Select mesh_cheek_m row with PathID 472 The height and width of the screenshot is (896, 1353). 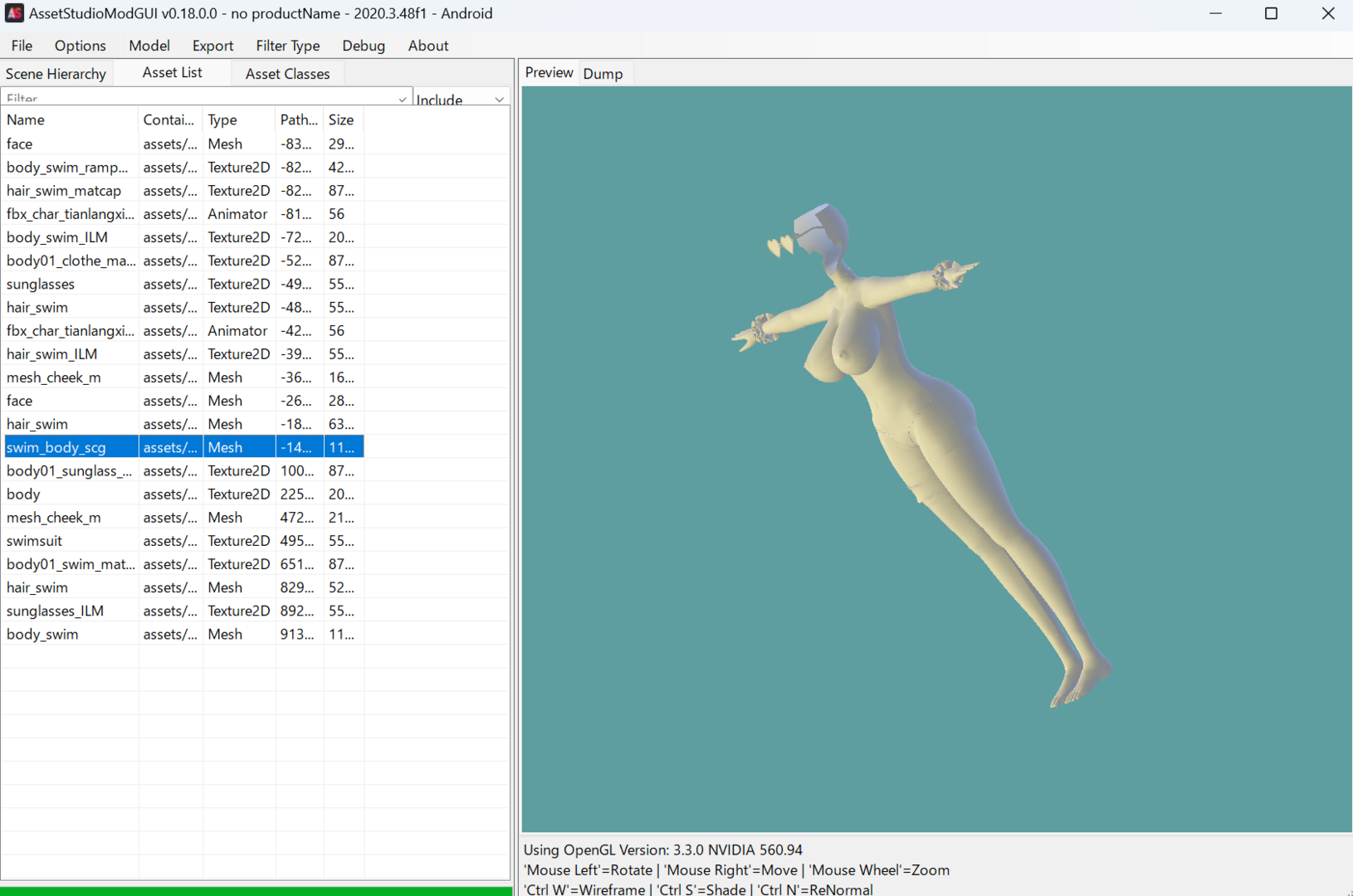point(183,518)
